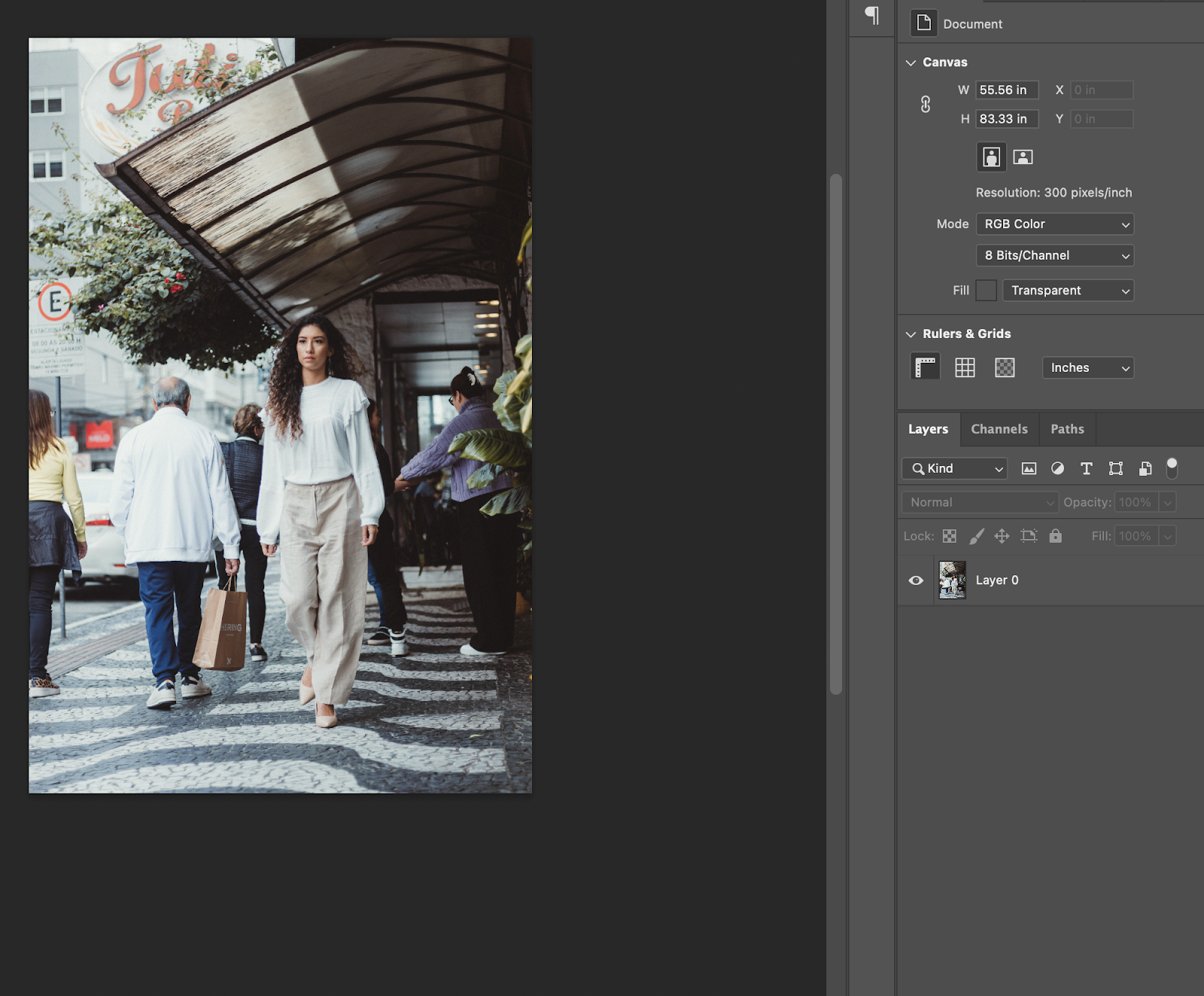1204x996 pixels.
Task: Toggle rulers visibility icon
Action: tap(926, 367)
